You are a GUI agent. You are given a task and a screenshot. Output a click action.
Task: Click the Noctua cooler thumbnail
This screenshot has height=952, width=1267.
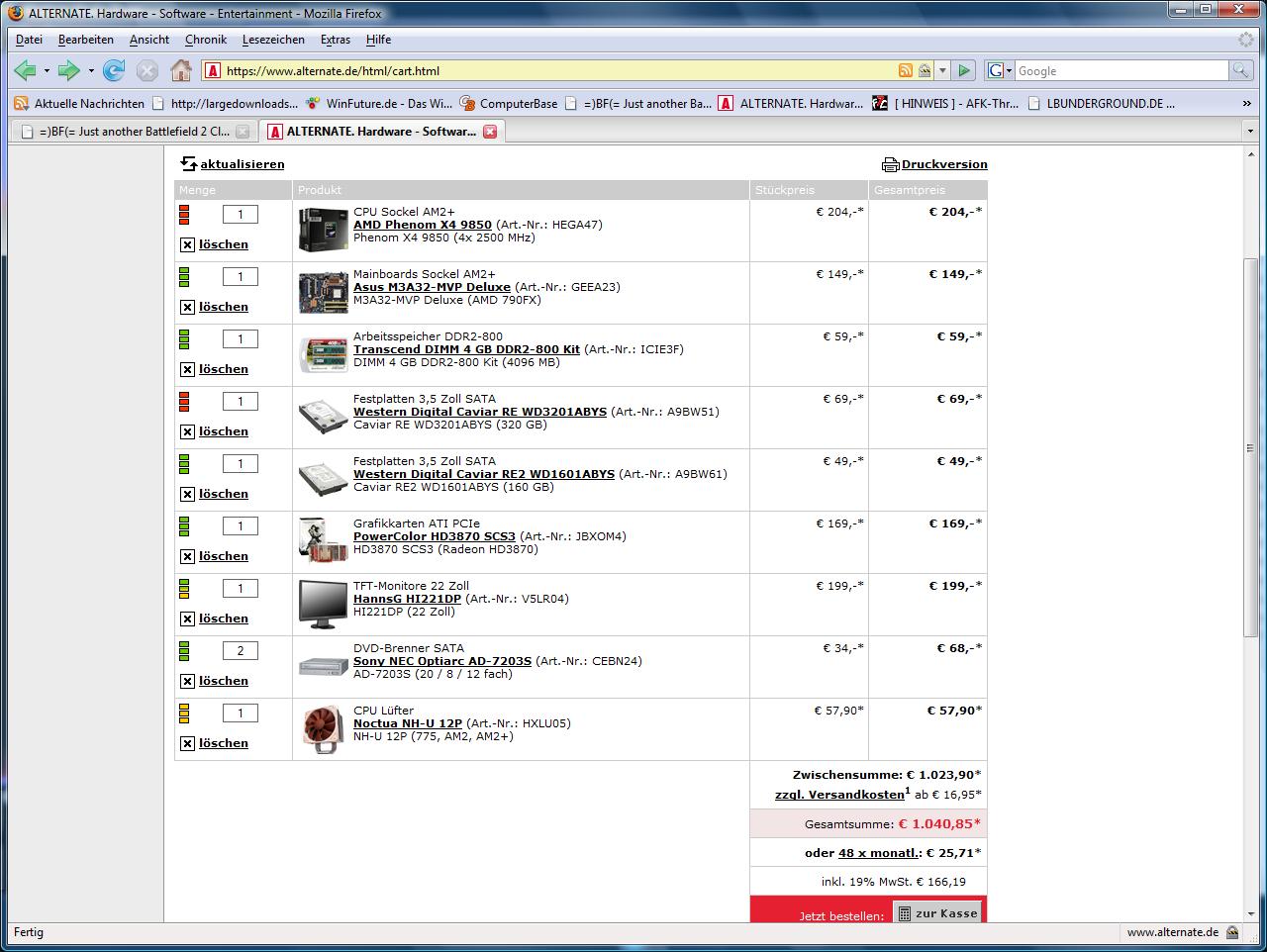pos(324,729)
